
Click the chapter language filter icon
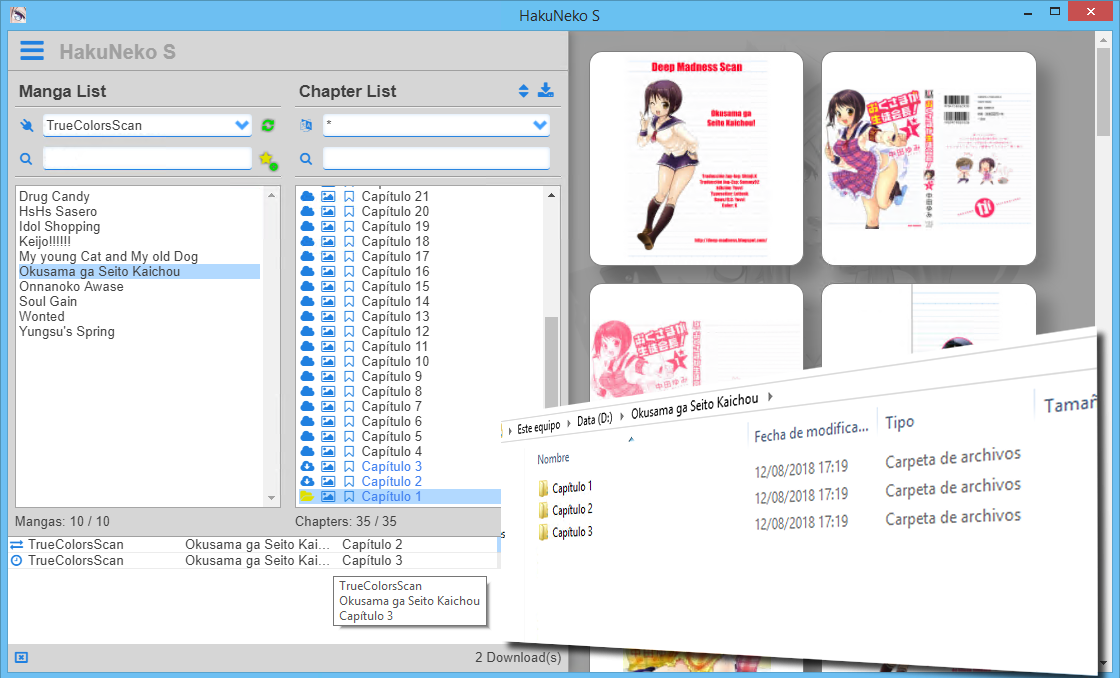pos(306,125)
